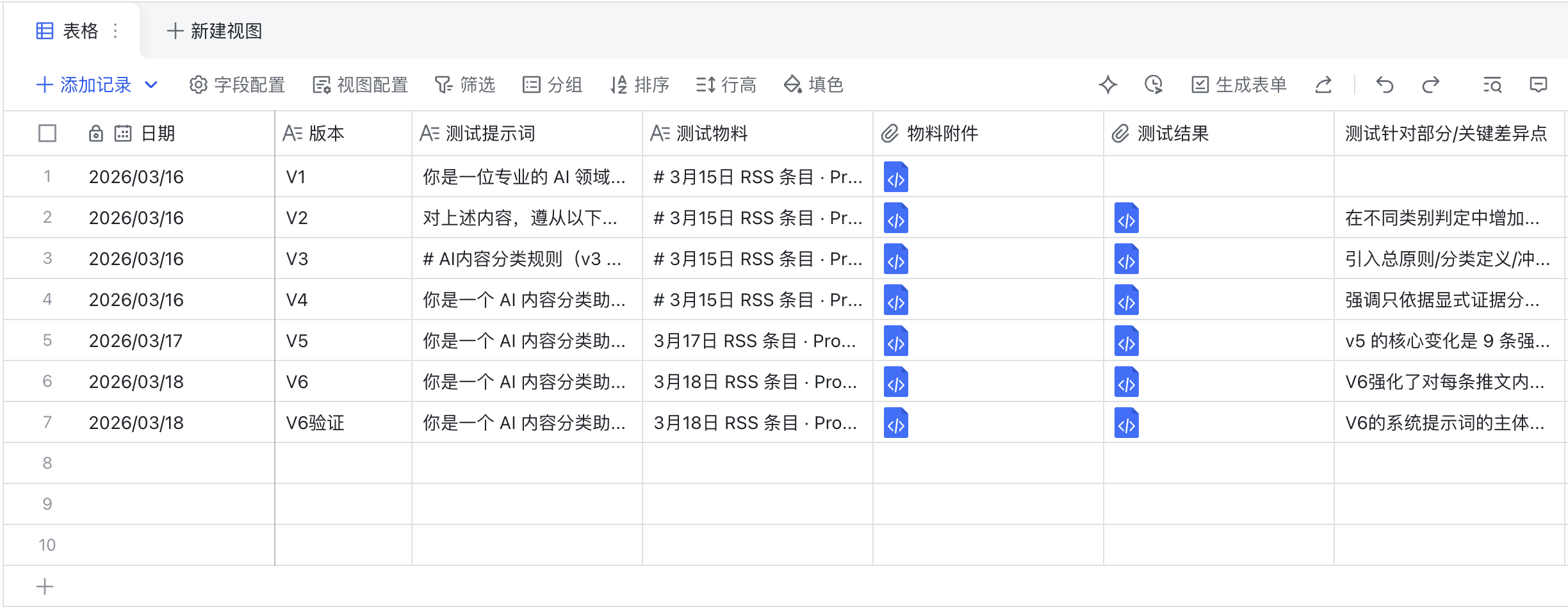The width and height of the screenshot is (1568, 607).
Task: Open the 分组 grouping panel
Action: [x=553, y=85]
